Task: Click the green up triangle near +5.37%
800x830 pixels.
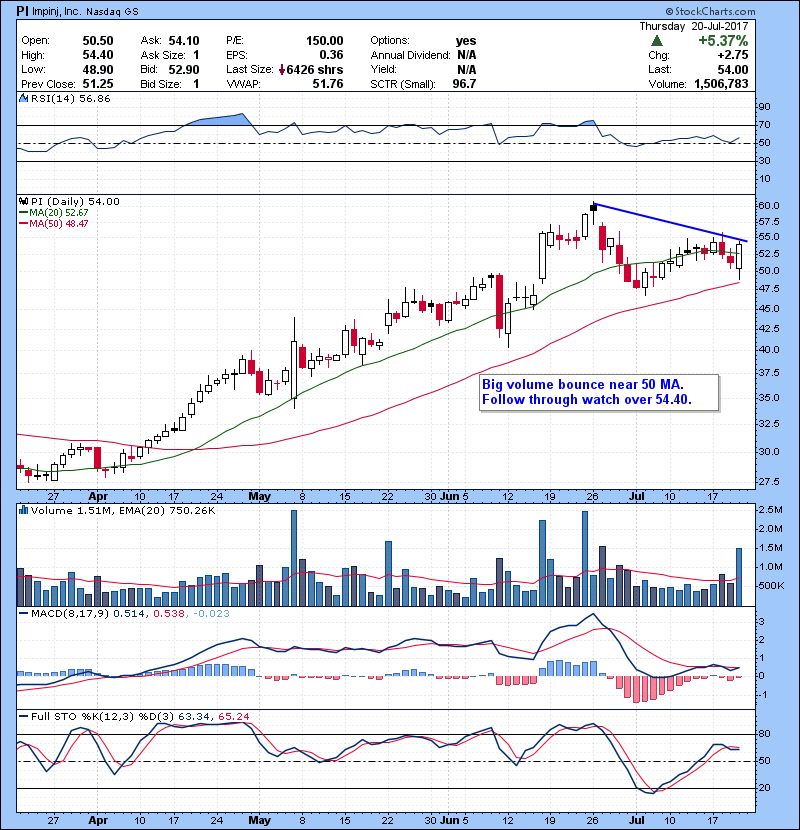Action: click(x=657, y=41)
